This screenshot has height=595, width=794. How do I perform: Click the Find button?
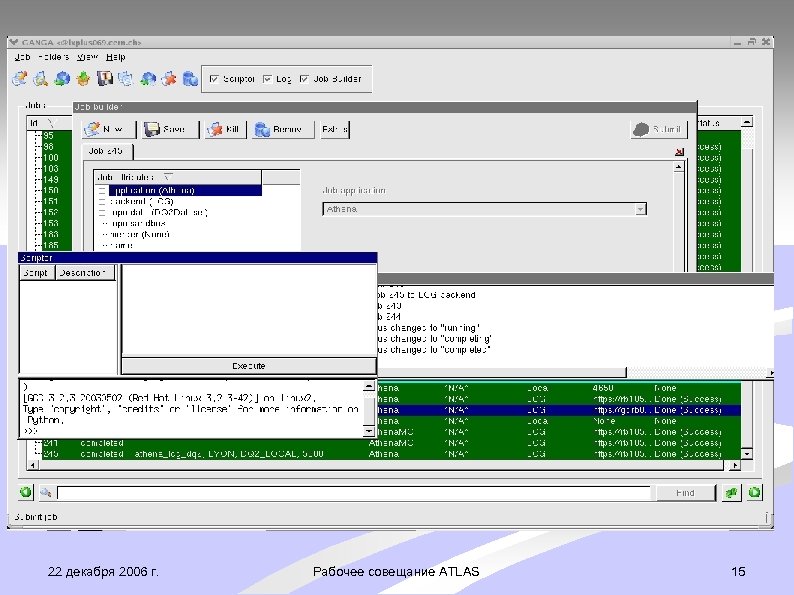tap(685, 493)
